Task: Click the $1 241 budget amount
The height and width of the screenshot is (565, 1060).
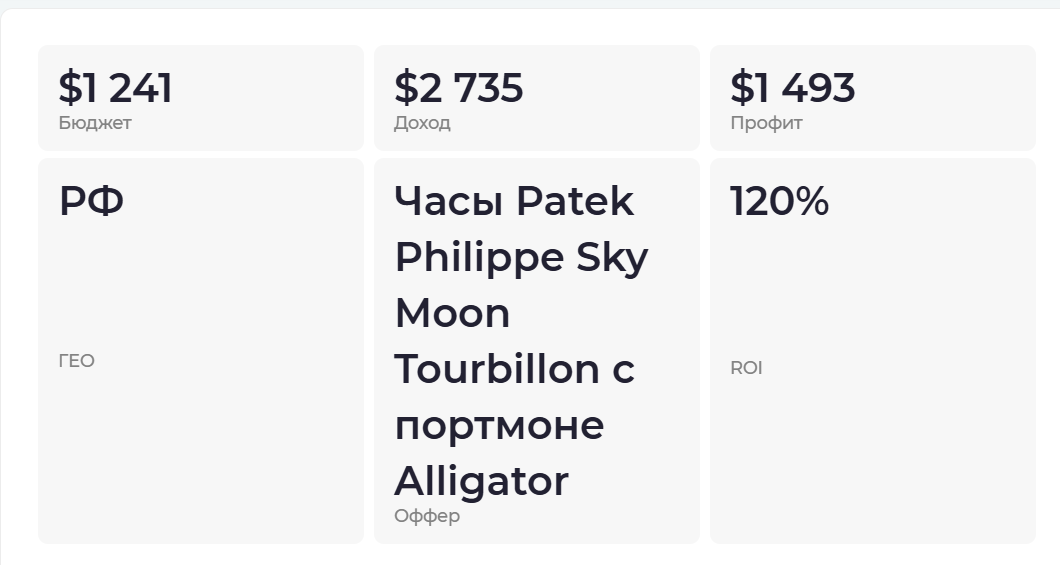Action: point(115,88)
